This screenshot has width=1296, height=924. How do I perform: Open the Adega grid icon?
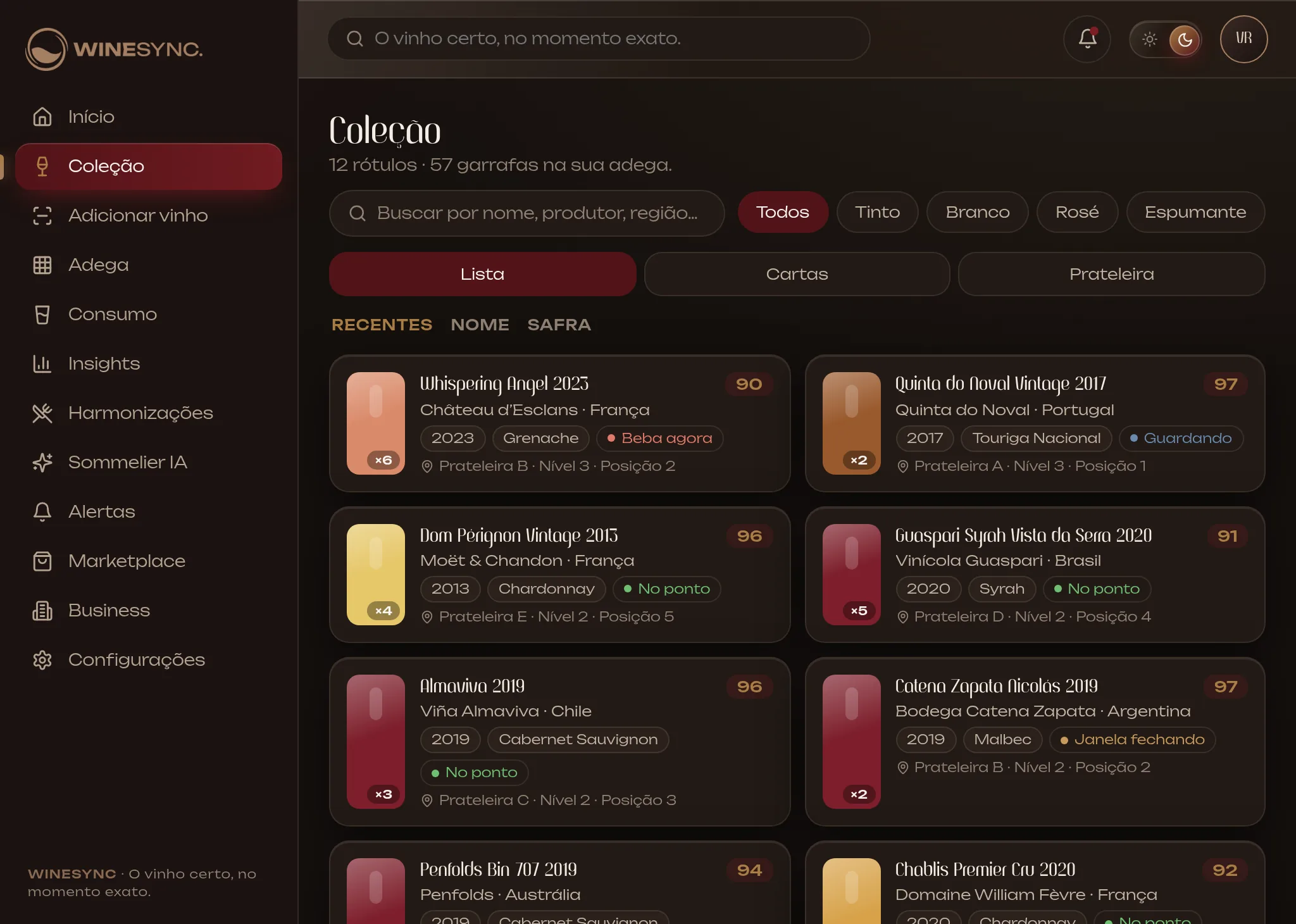click(42, 265)
